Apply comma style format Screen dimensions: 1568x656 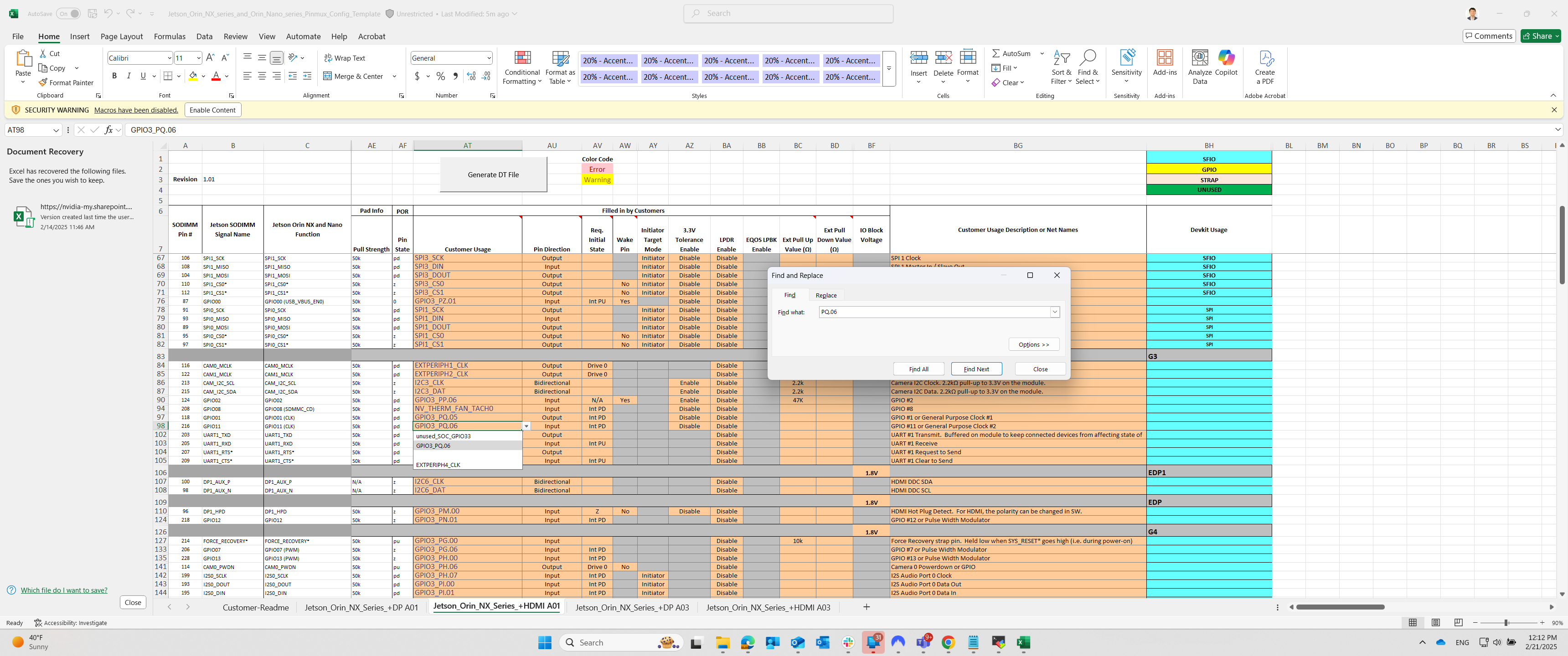pyautogui.click(x=455, y=76)
